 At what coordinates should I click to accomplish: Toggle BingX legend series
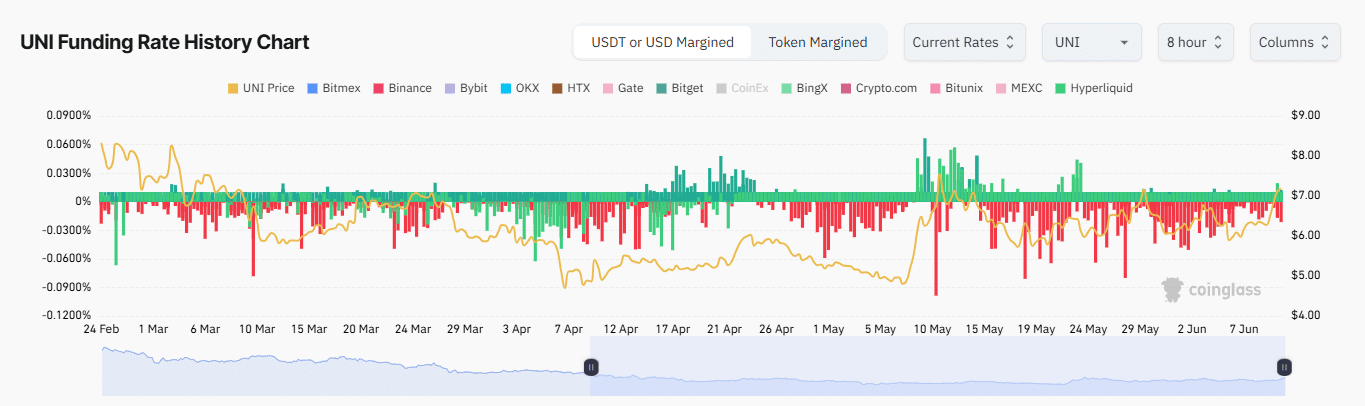(x=805, y=88)
